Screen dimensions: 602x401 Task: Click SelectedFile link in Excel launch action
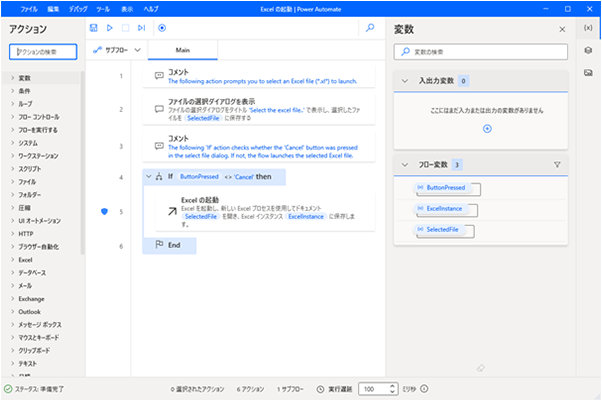(201, 217)
